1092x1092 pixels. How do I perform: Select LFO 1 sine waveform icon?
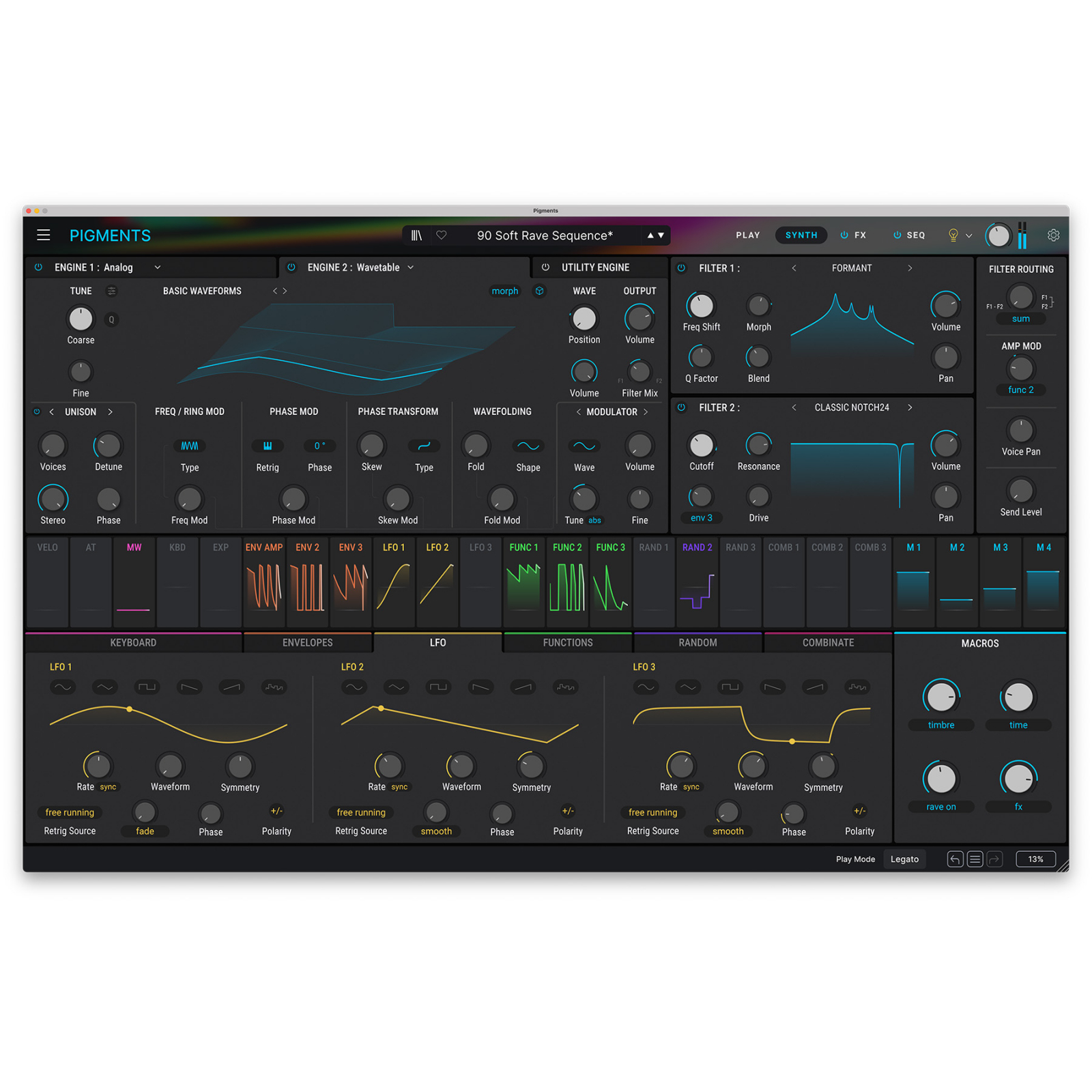tap(63, 687)
